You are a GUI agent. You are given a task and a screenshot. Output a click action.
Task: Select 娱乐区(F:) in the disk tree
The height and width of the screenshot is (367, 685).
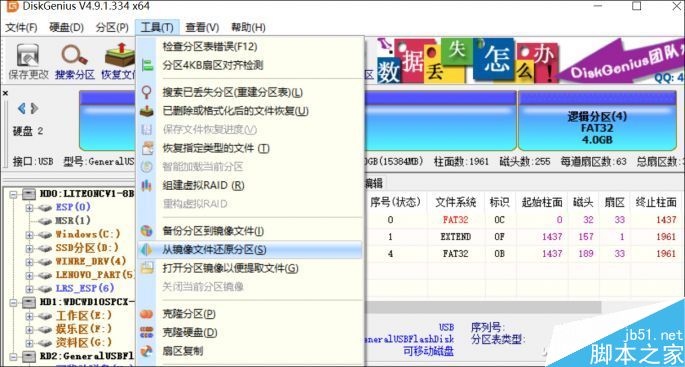click(84, 329)
